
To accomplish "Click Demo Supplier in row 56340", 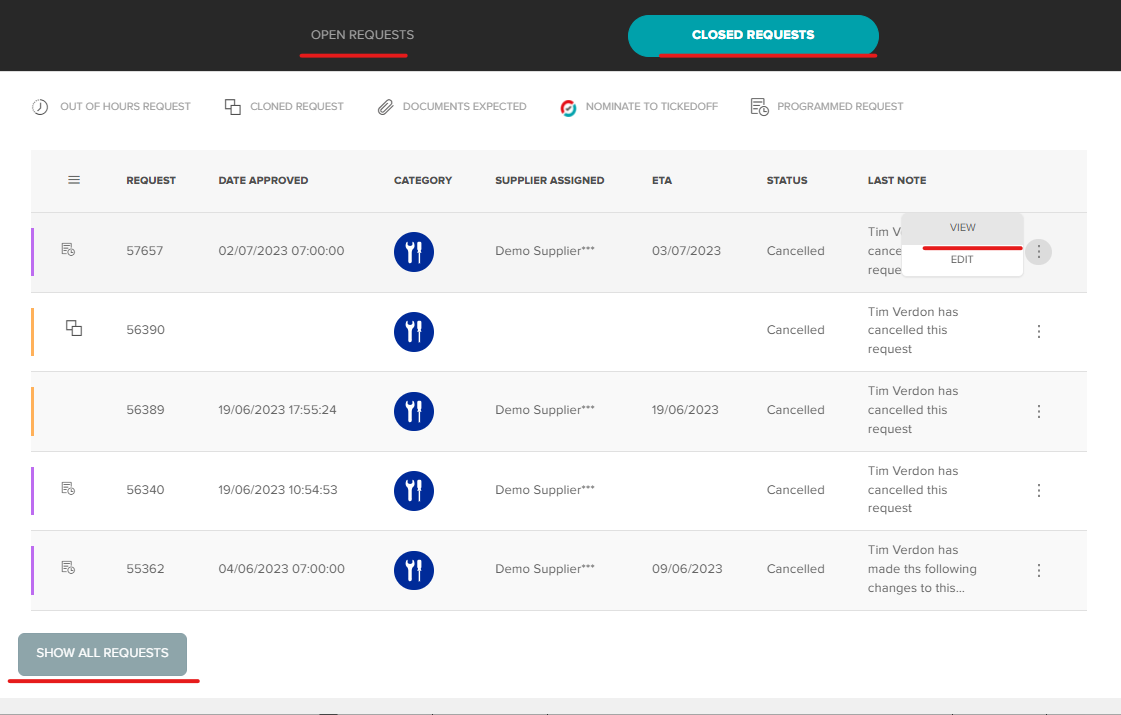I will [x=545, y=490].
